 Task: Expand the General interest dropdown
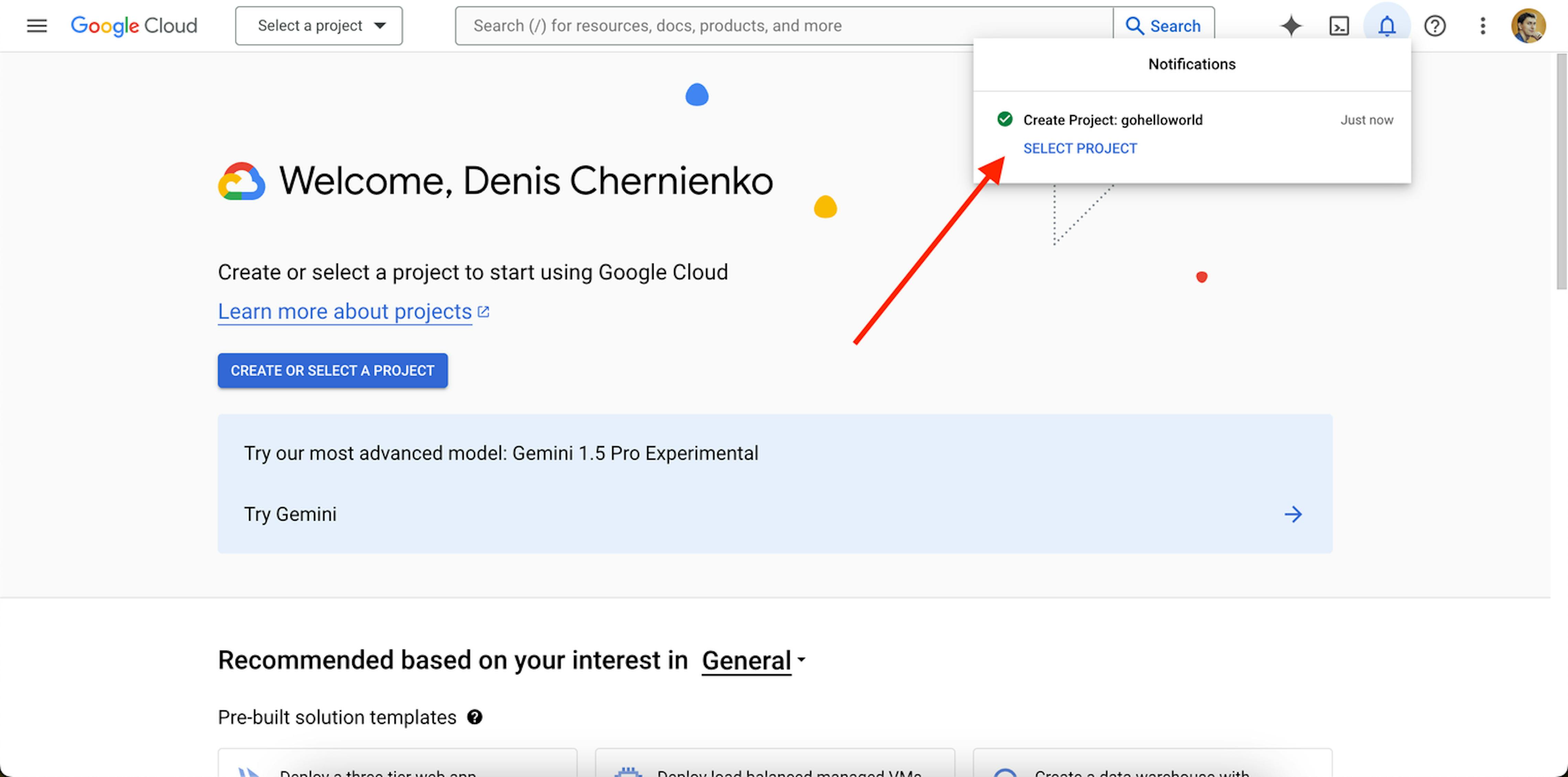pos(753,661)
